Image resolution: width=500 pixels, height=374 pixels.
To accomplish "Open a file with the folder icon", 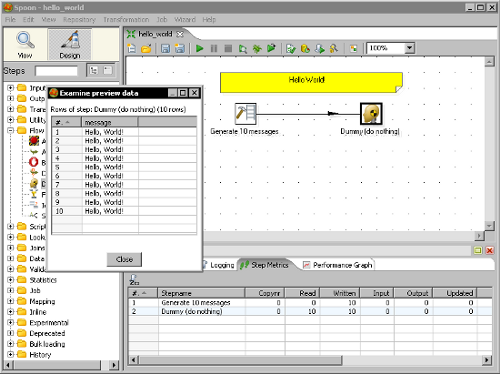I will coord(146,49).
